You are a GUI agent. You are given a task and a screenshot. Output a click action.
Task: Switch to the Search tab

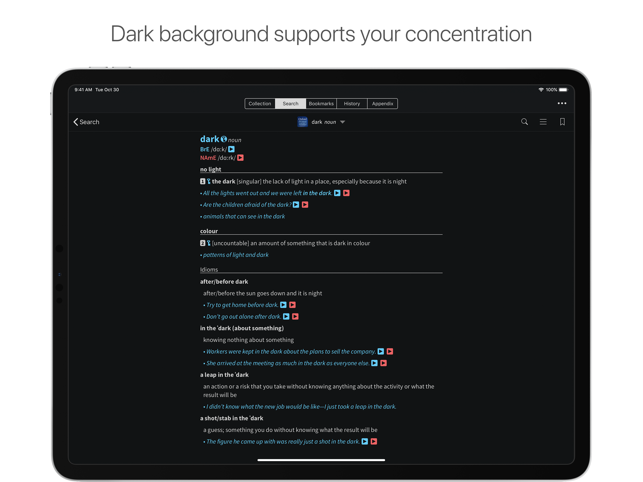tap(290, 104)
